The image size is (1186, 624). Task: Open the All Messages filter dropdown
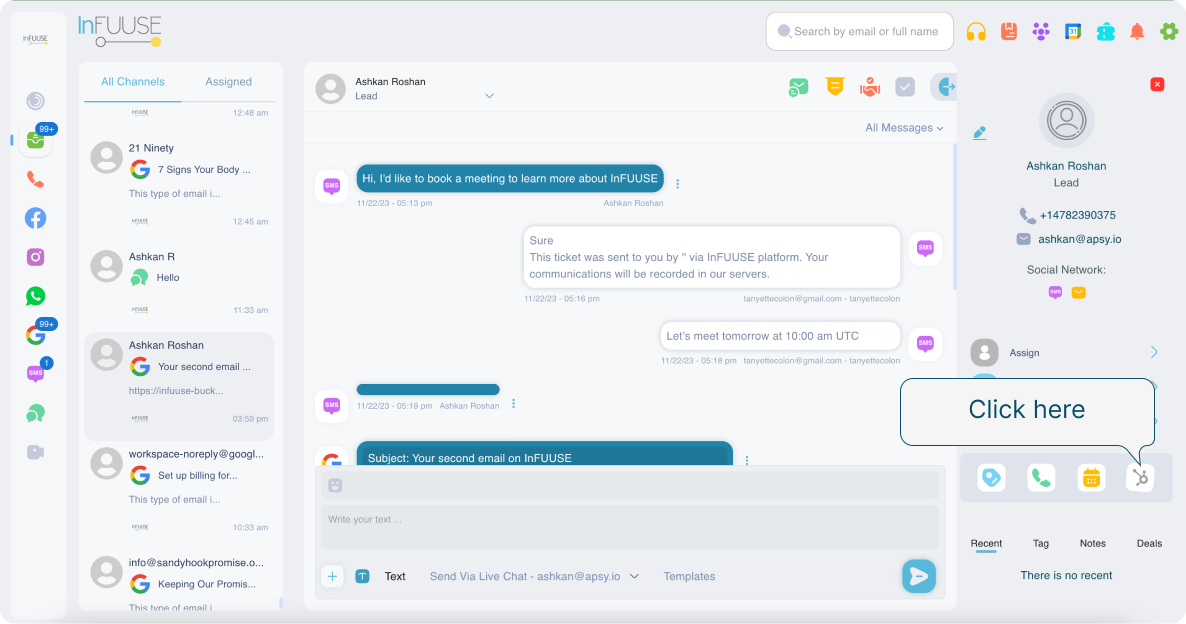click(x=904, y=128)
